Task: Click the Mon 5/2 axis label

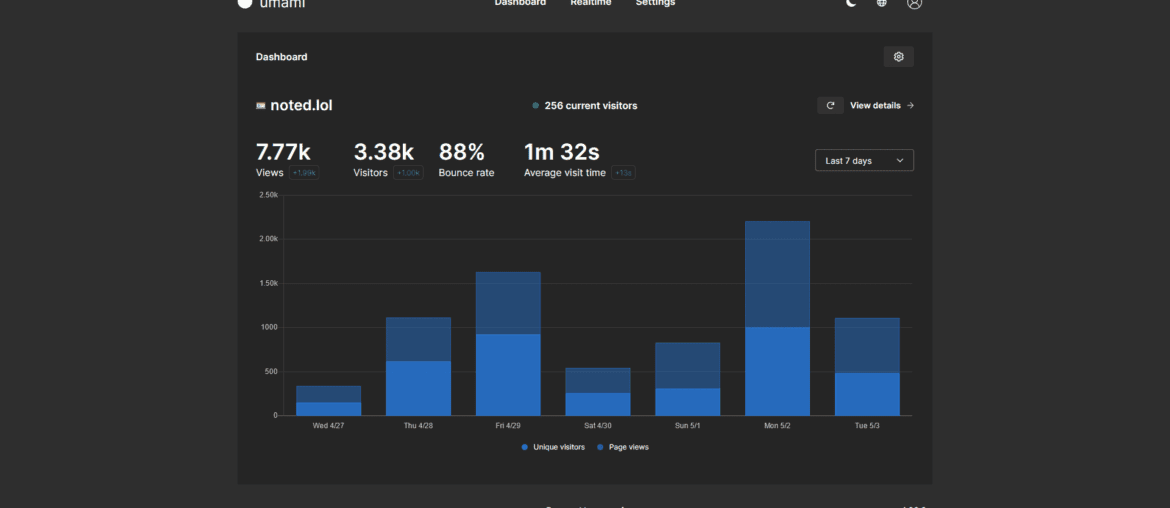Action: (778, 426)
